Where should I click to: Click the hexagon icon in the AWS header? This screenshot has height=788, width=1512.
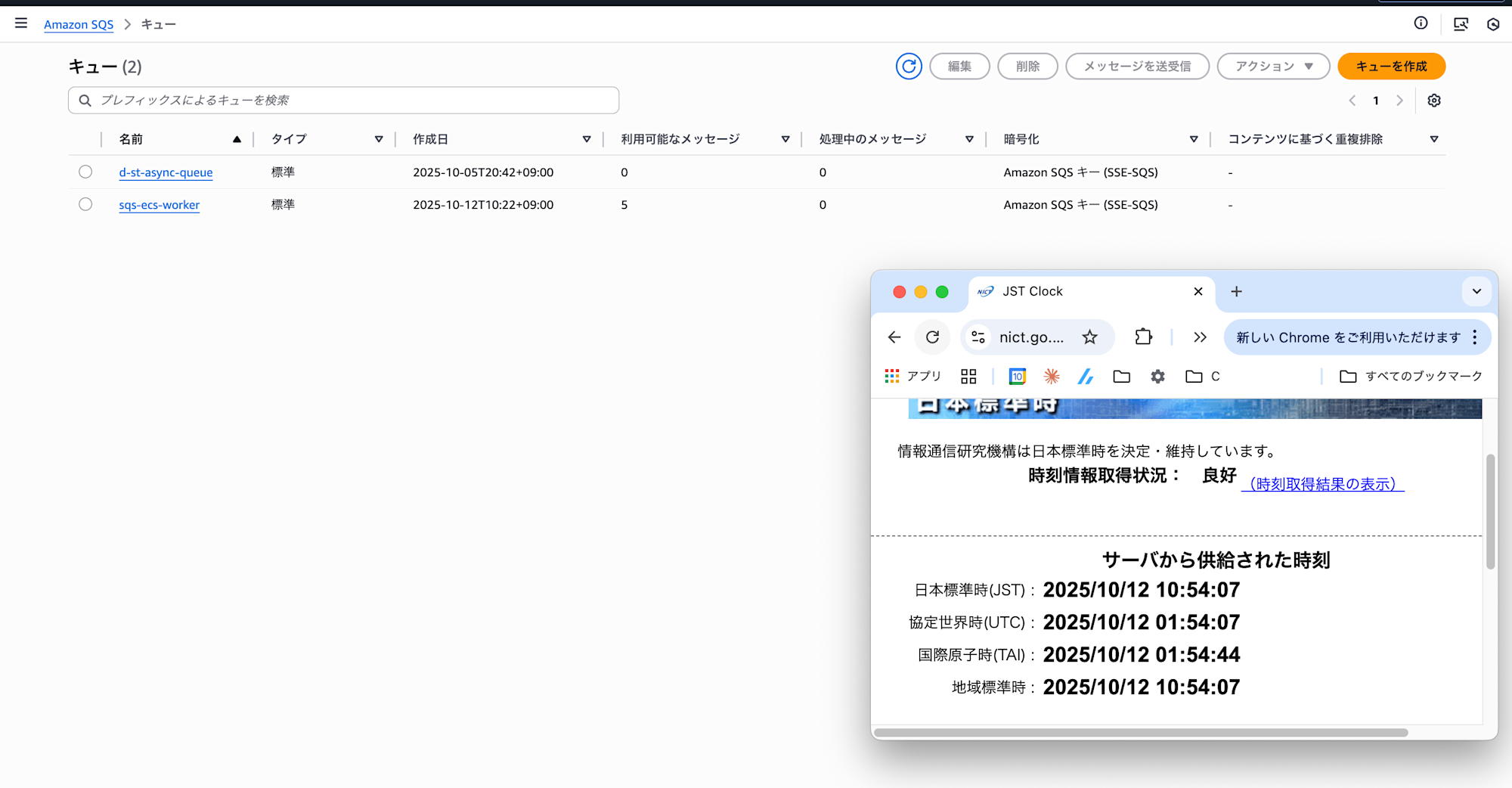(x=1493, y=24)
